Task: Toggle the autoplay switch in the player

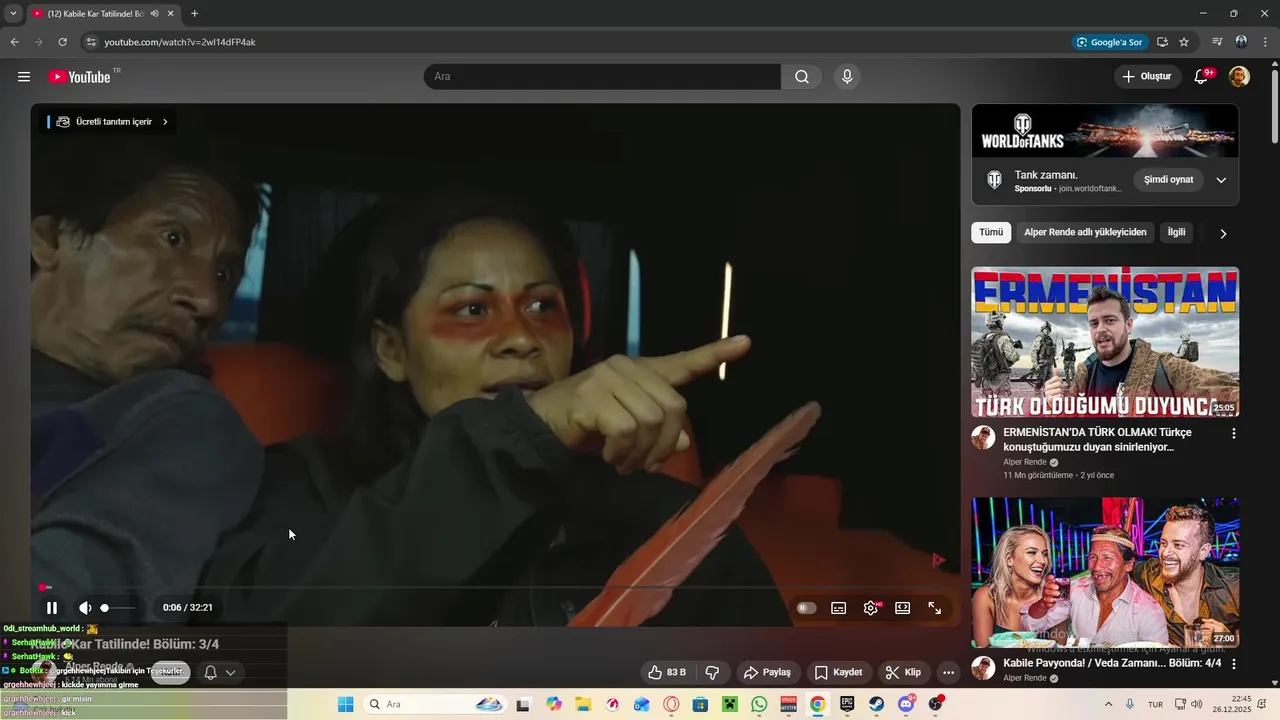Action: click(x=807, y=608)
